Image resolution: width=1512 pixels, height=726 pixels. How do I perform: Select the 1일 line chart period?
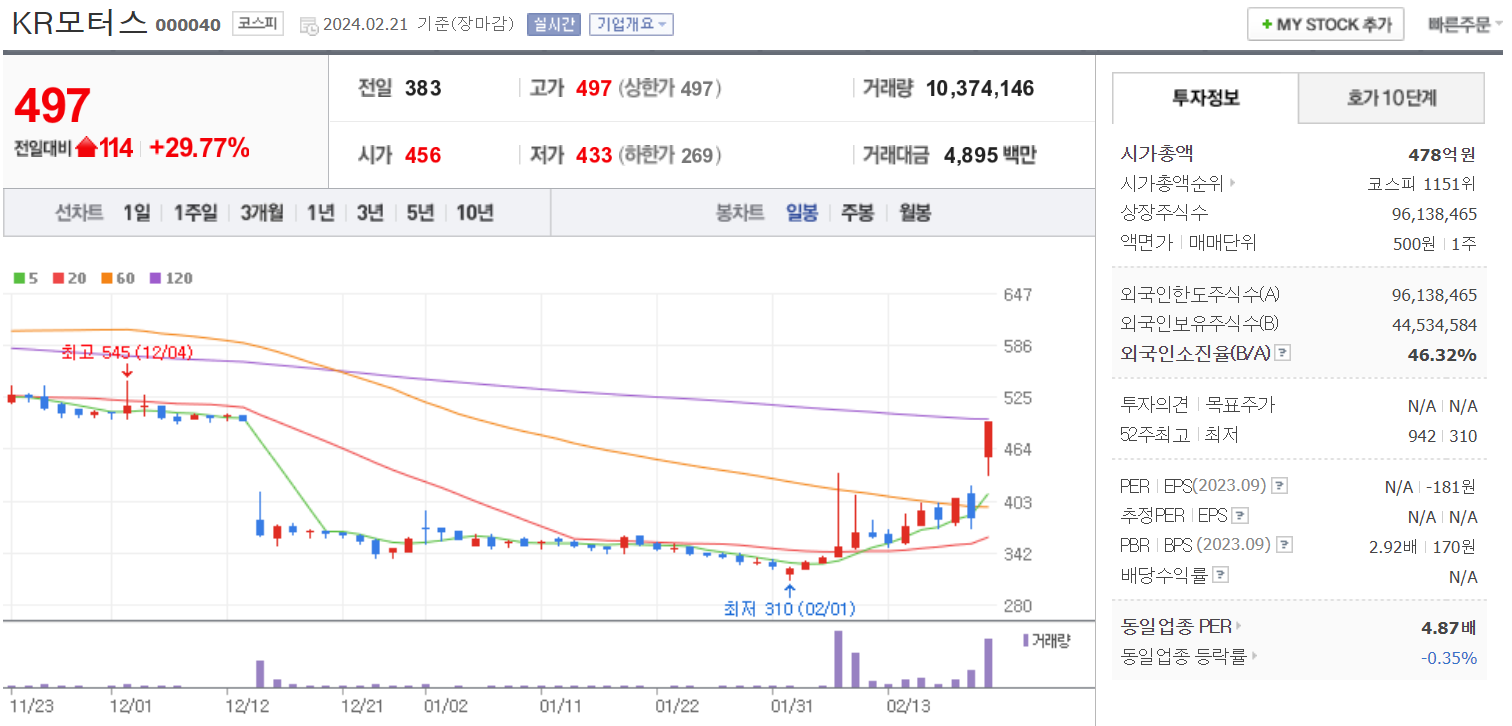(x=137, y=212)
